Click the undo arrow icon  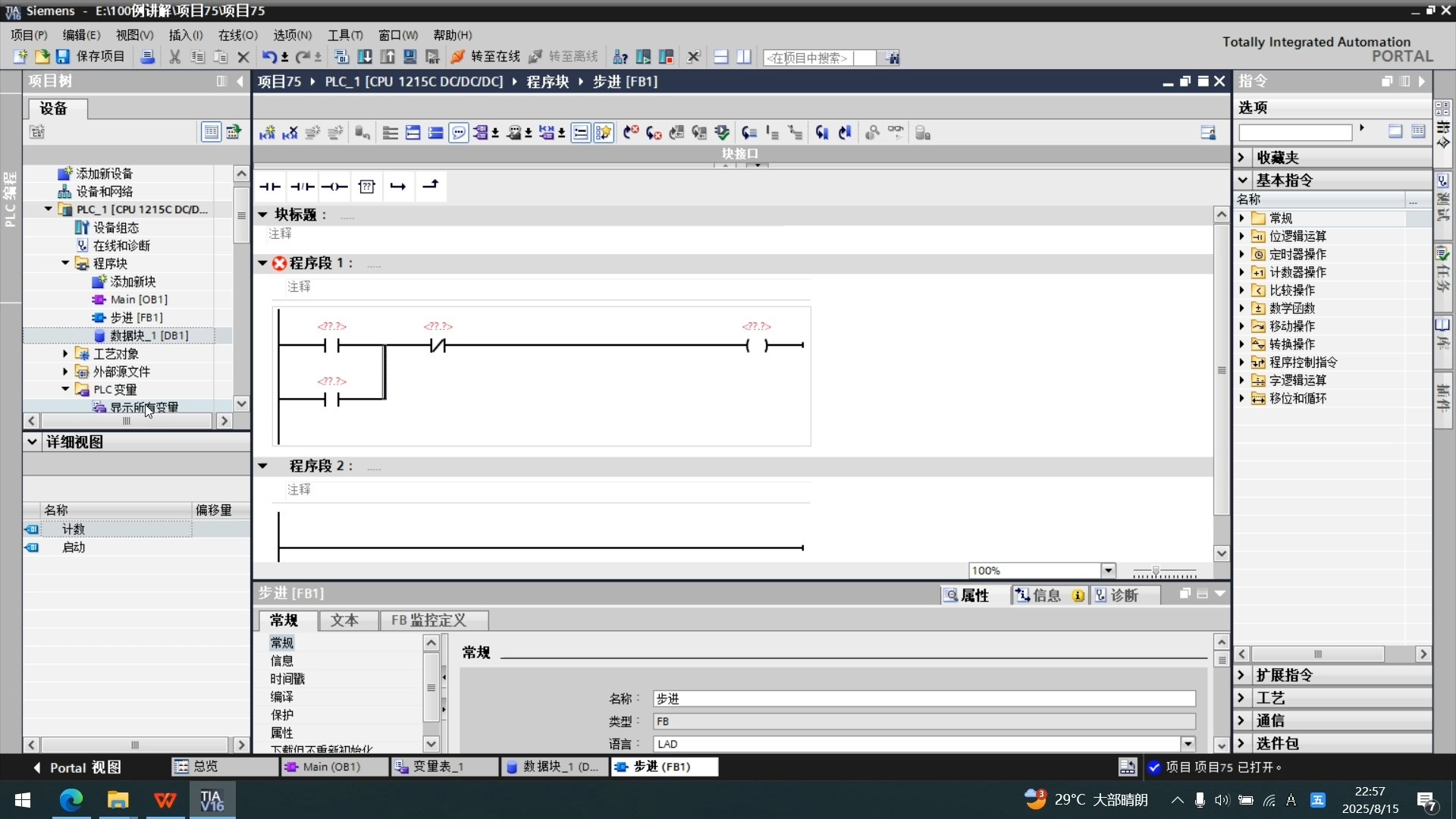tap(269, 57)
